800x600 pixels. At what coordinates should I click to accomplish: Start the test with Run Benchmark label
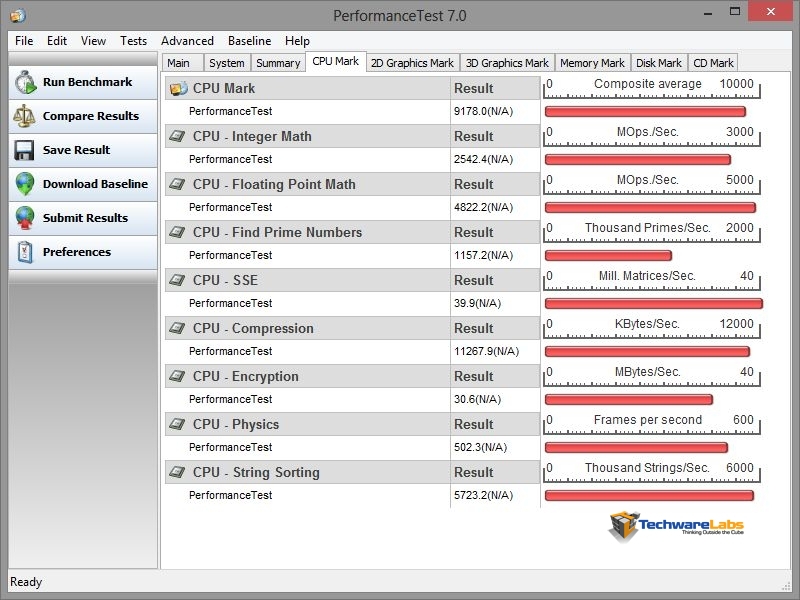point(87,82)
